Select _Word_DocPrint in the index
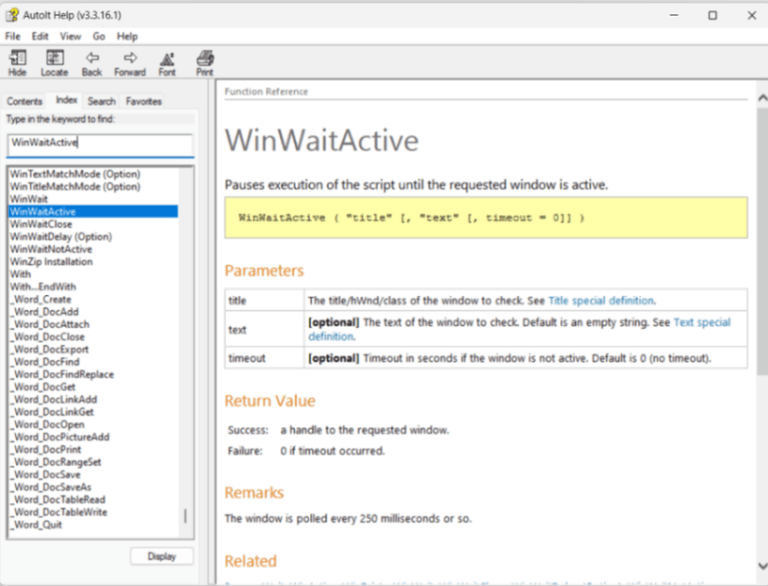This screenshot has width=768, height=586. tap(47, 449)
